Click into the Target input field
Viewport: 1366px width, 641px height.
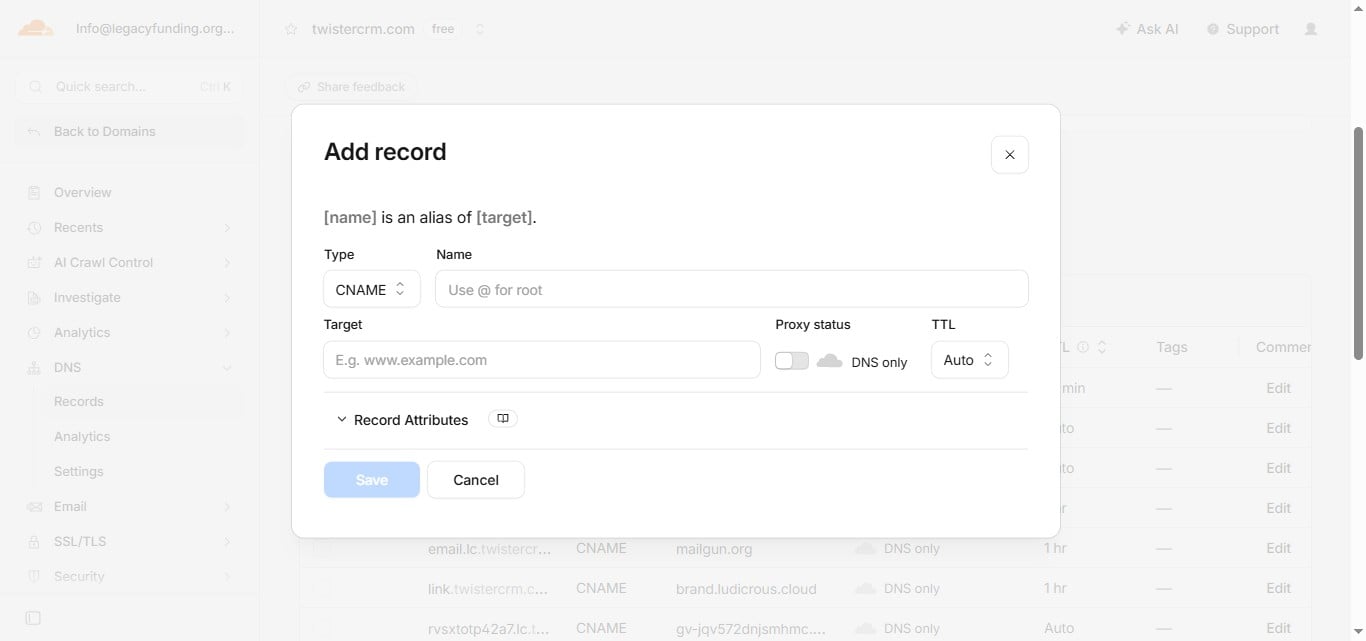point(542,360)
